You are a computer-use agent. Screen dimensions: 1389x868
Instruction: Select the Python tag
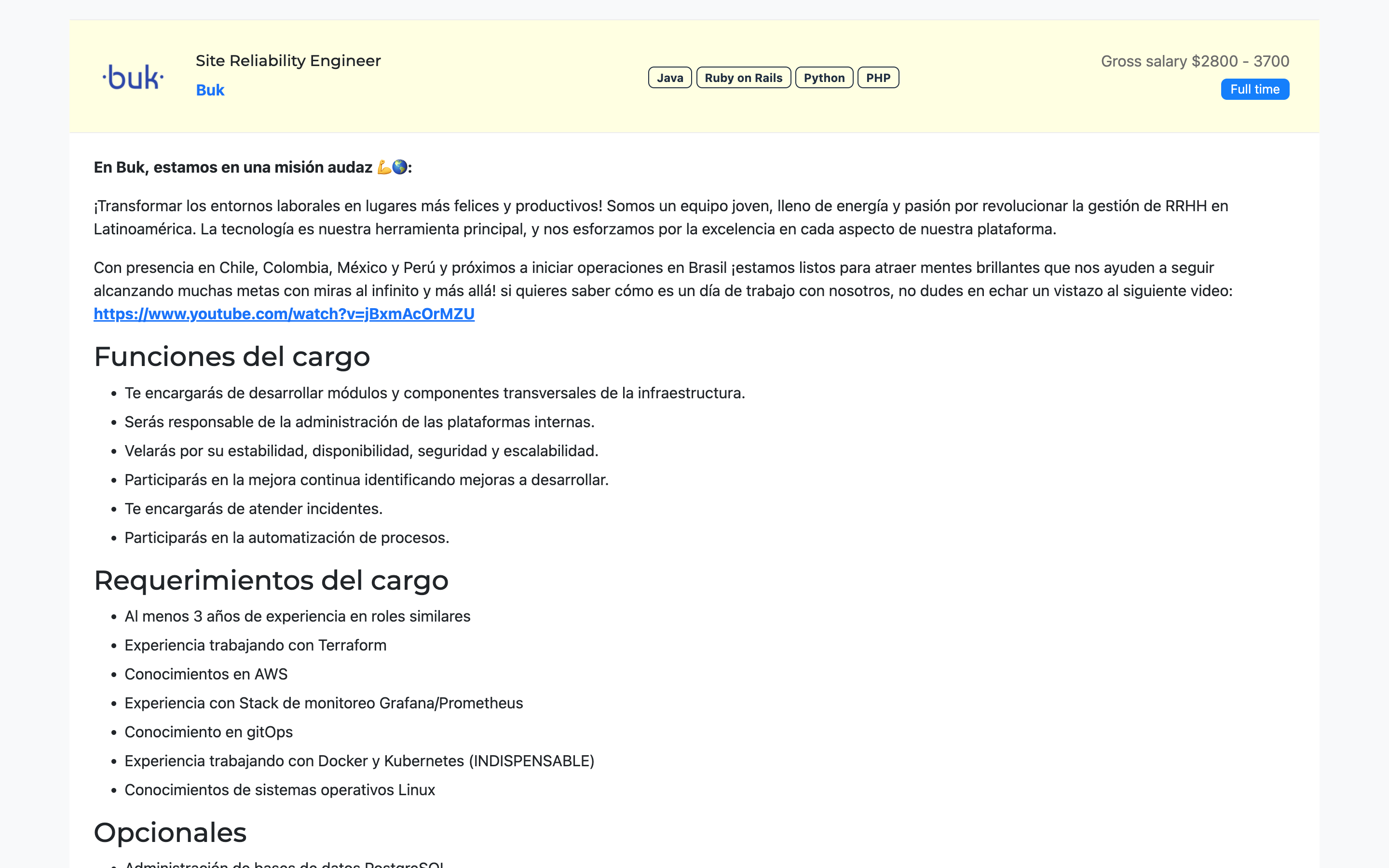824,78
